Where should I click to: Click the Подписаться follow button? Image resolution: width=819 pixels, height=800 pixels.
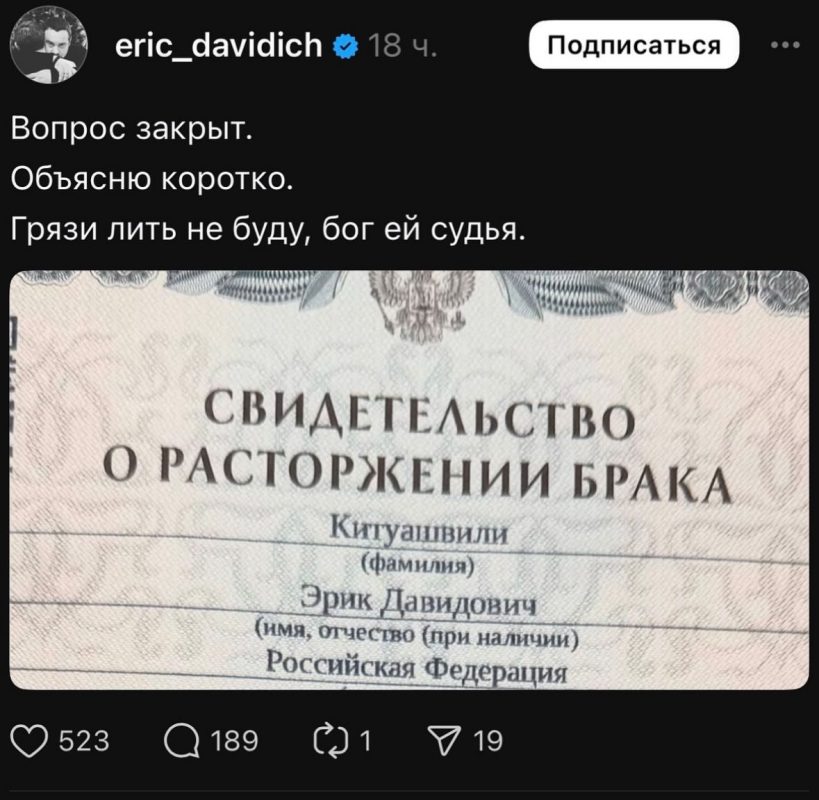point(634,45)
